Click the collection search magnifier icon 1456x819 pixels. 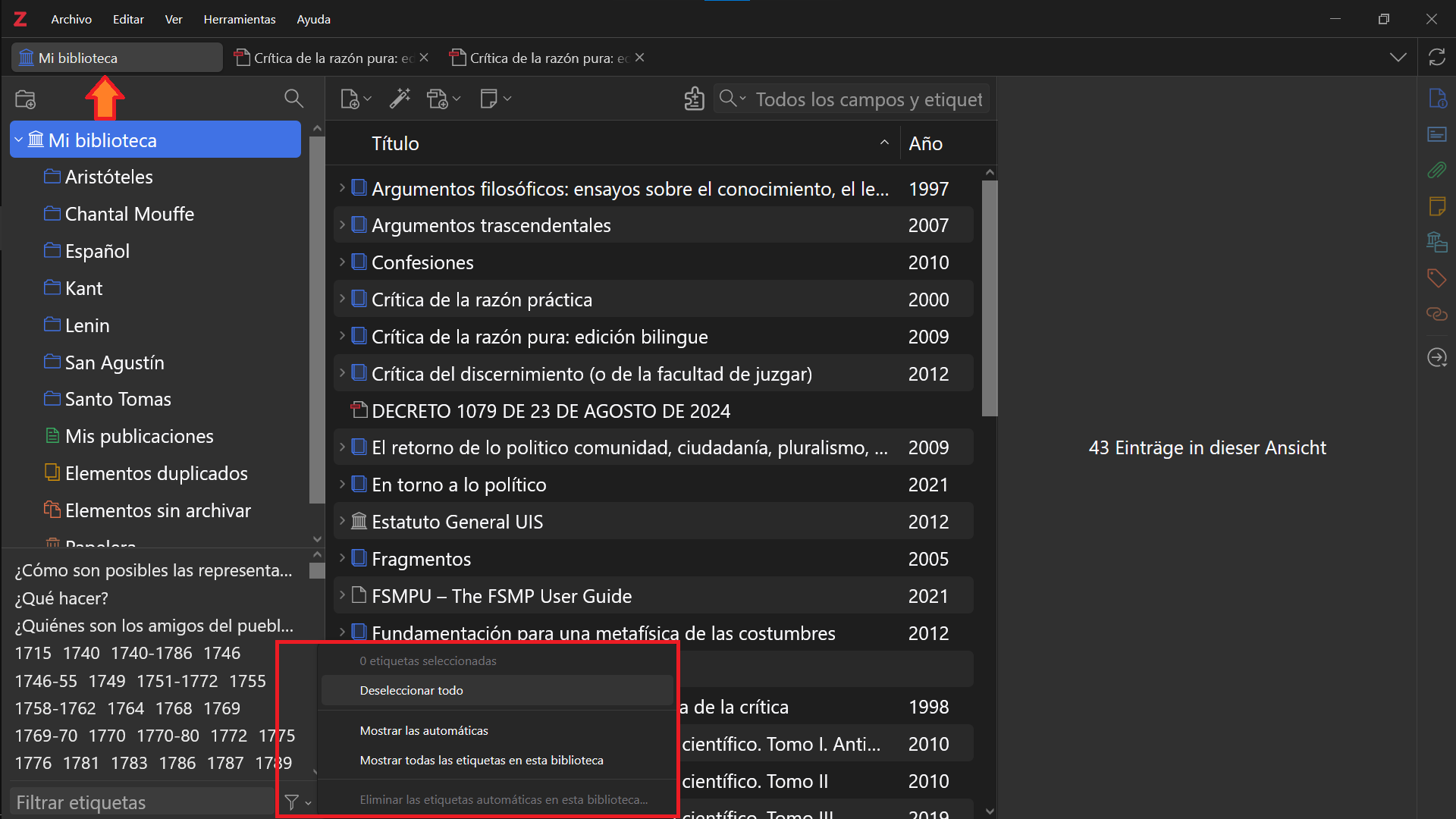(293, 99)
